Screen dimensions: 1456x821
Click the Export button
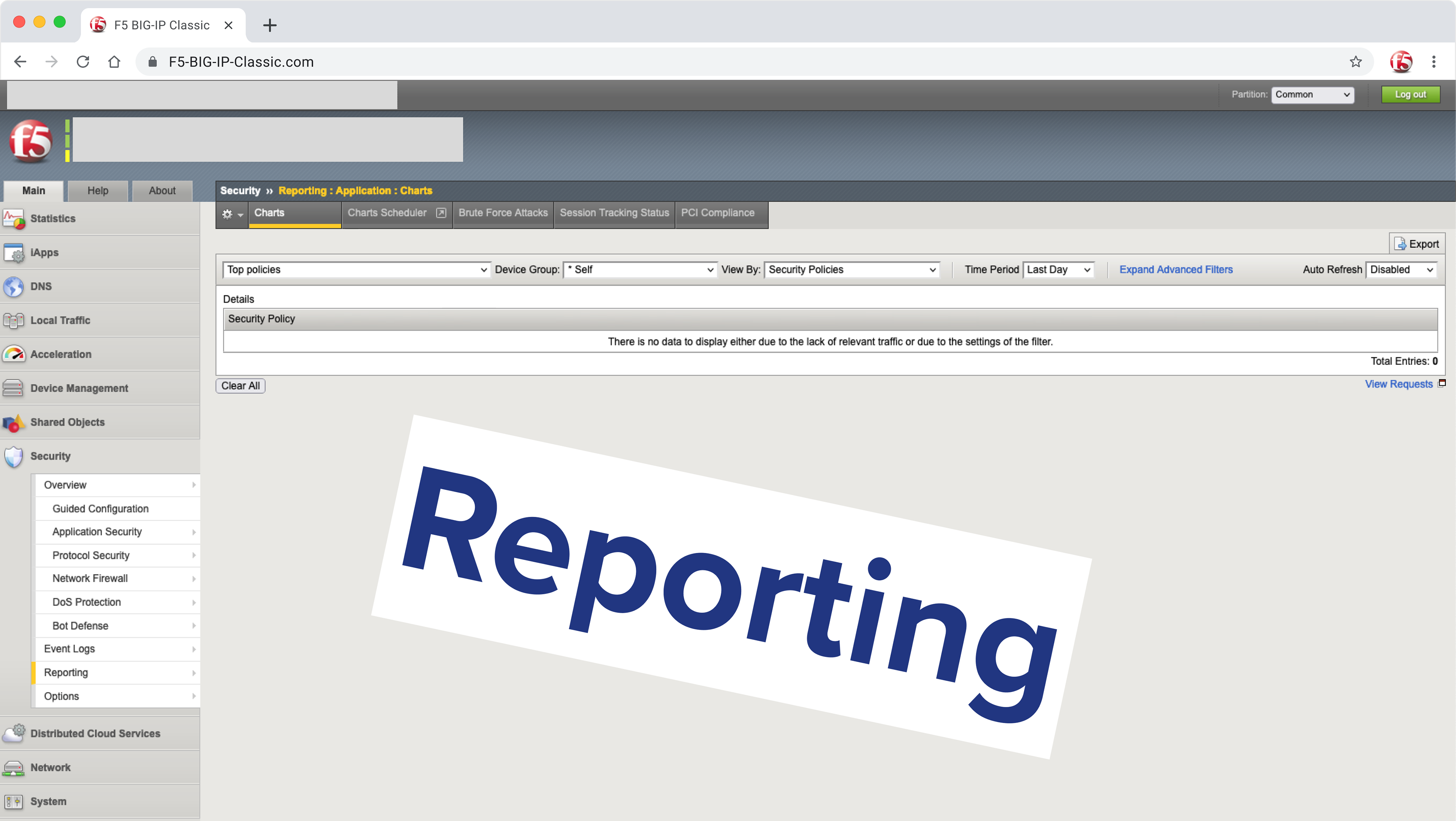(x=1417, y=244)
